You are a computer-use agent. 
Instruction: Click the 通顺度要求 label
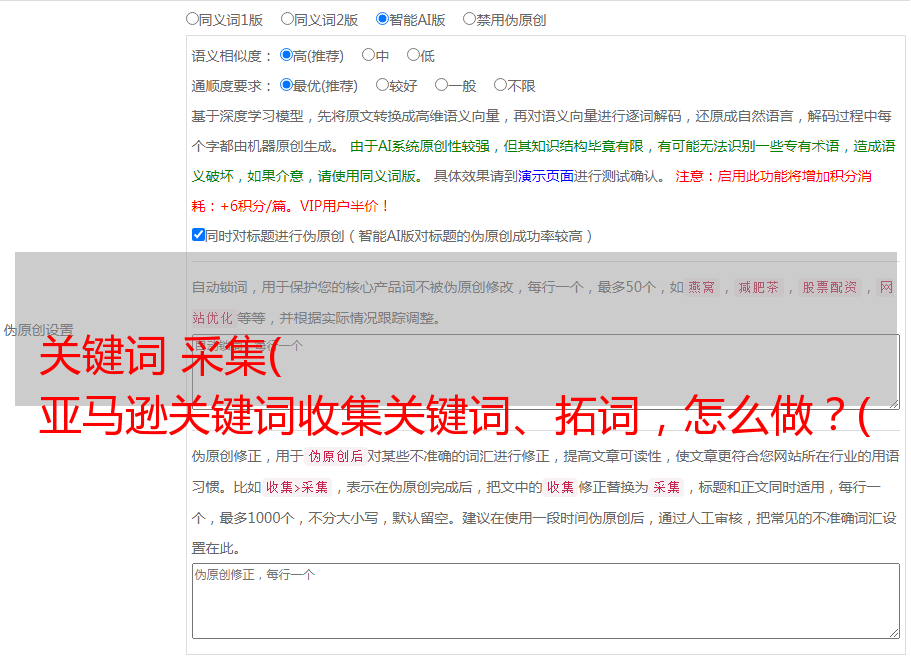(232, 86)
